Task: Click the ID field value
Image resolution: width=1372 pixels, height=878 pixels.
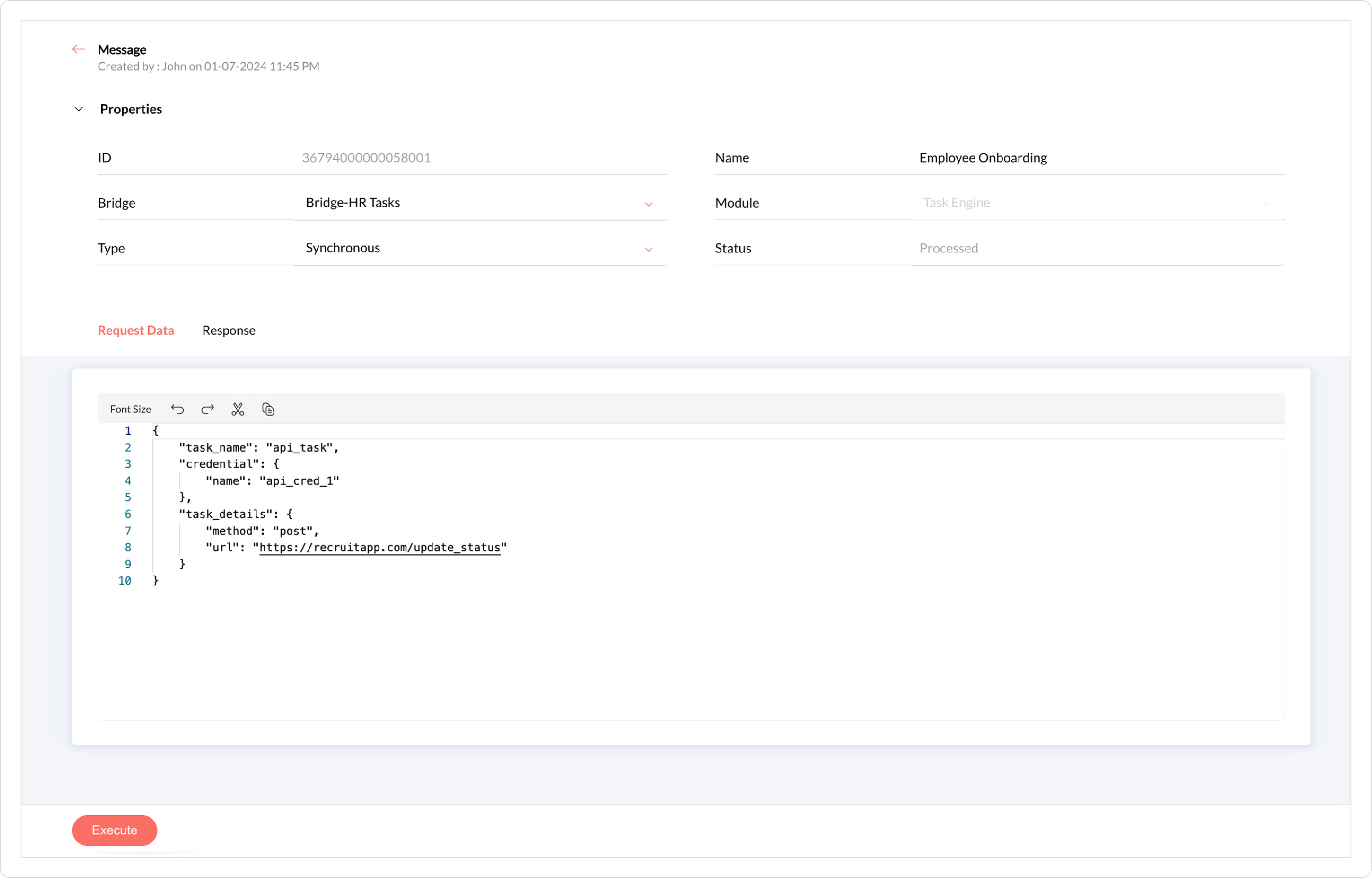Action: tap(366, 158)
